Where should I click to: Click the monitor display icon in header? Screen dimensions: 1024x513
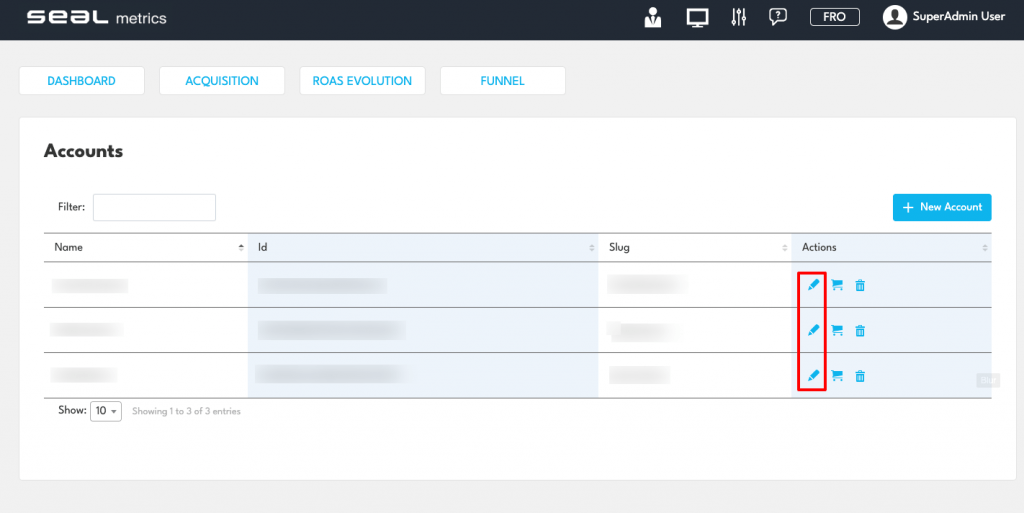697,17
